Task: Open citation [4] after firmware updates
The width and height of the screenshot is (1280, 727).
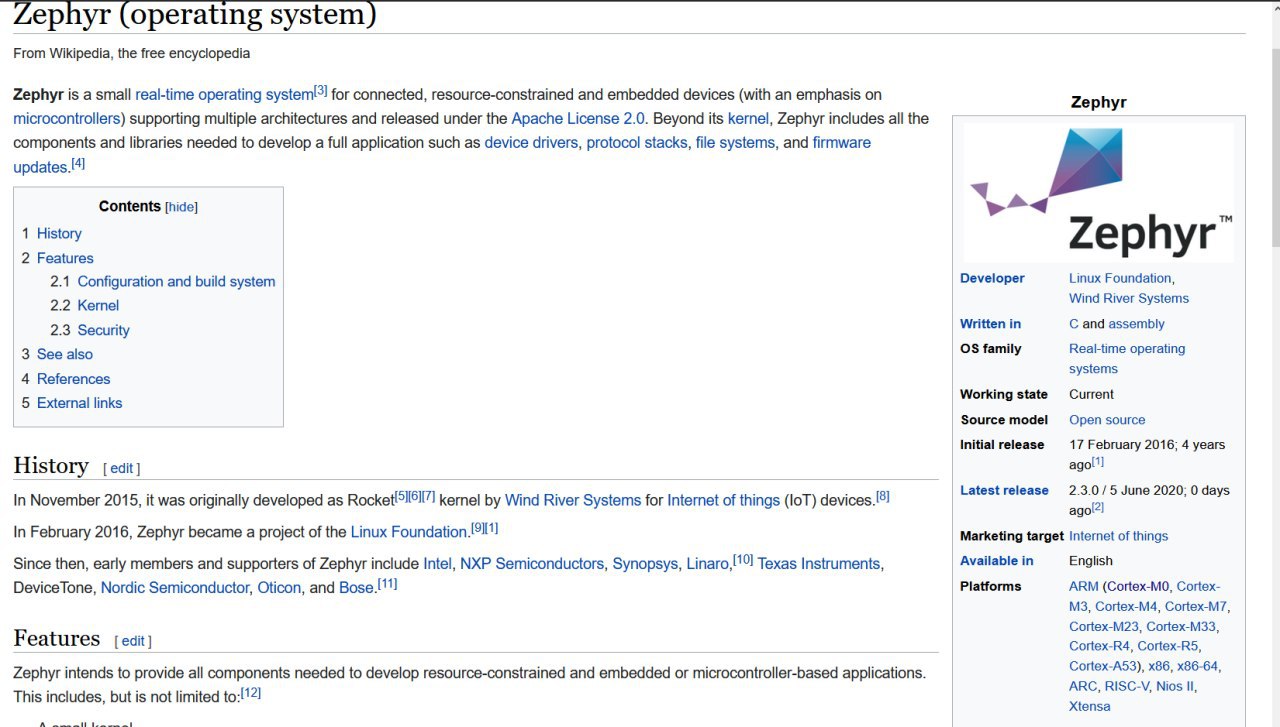Action: click(78, 164)
